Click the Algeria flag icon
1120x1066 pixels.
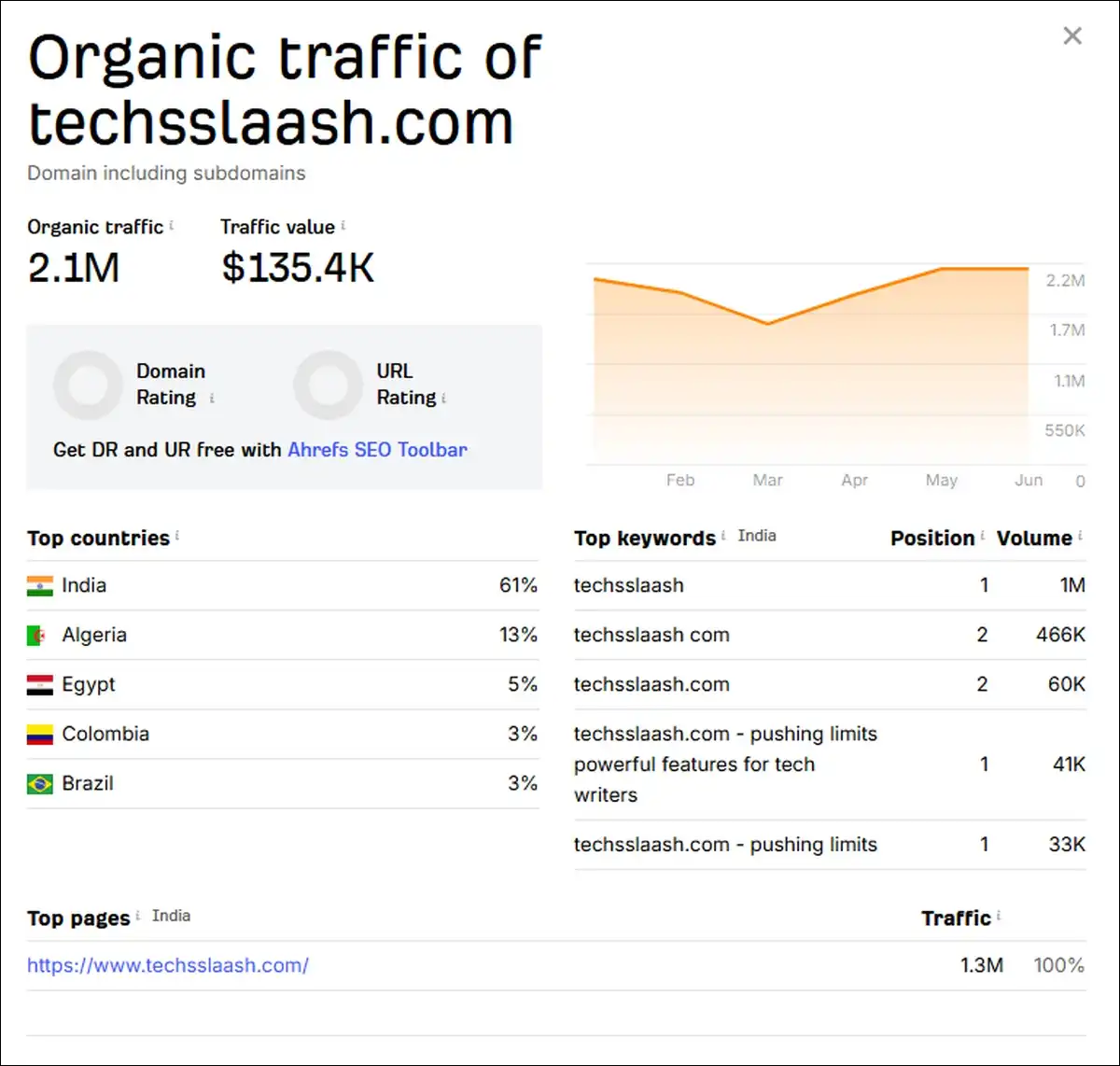40,636
